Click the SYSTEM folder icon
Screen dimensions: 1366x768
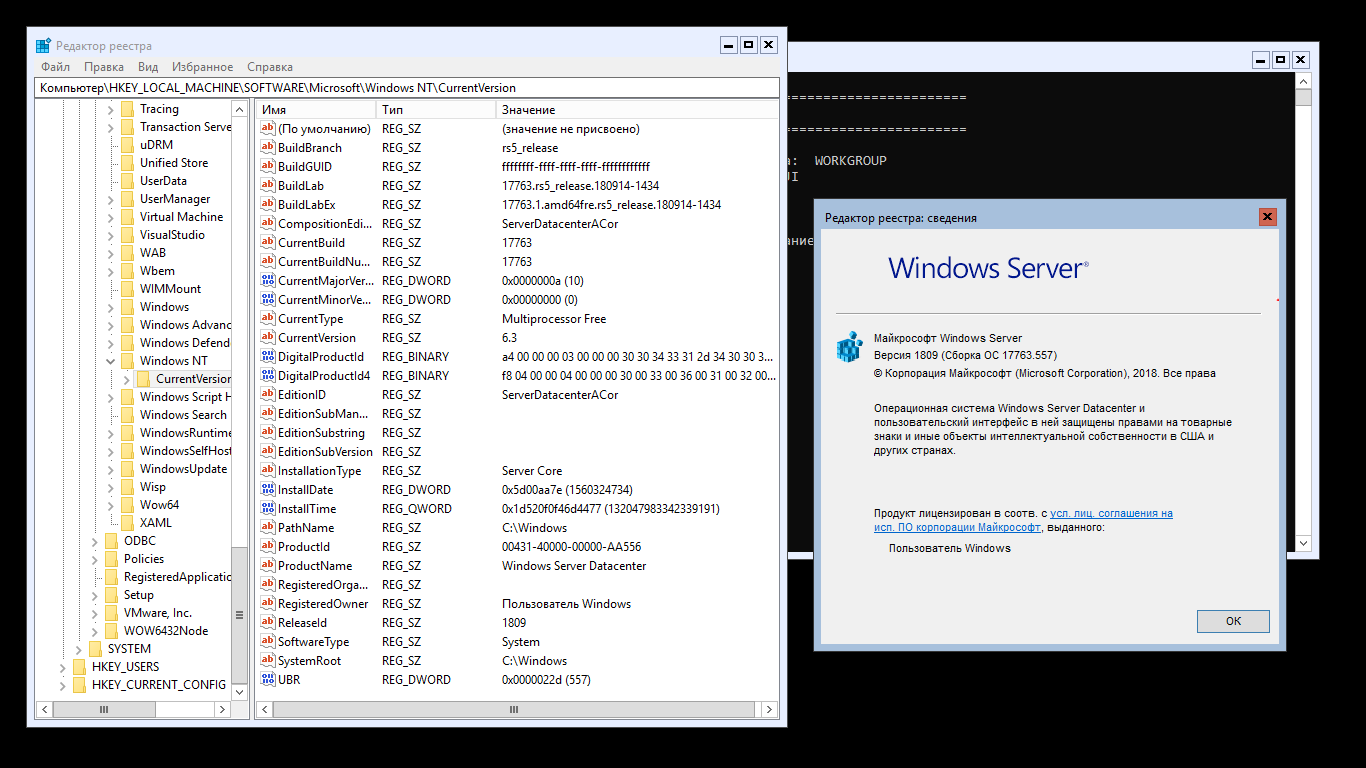(95, 649)
